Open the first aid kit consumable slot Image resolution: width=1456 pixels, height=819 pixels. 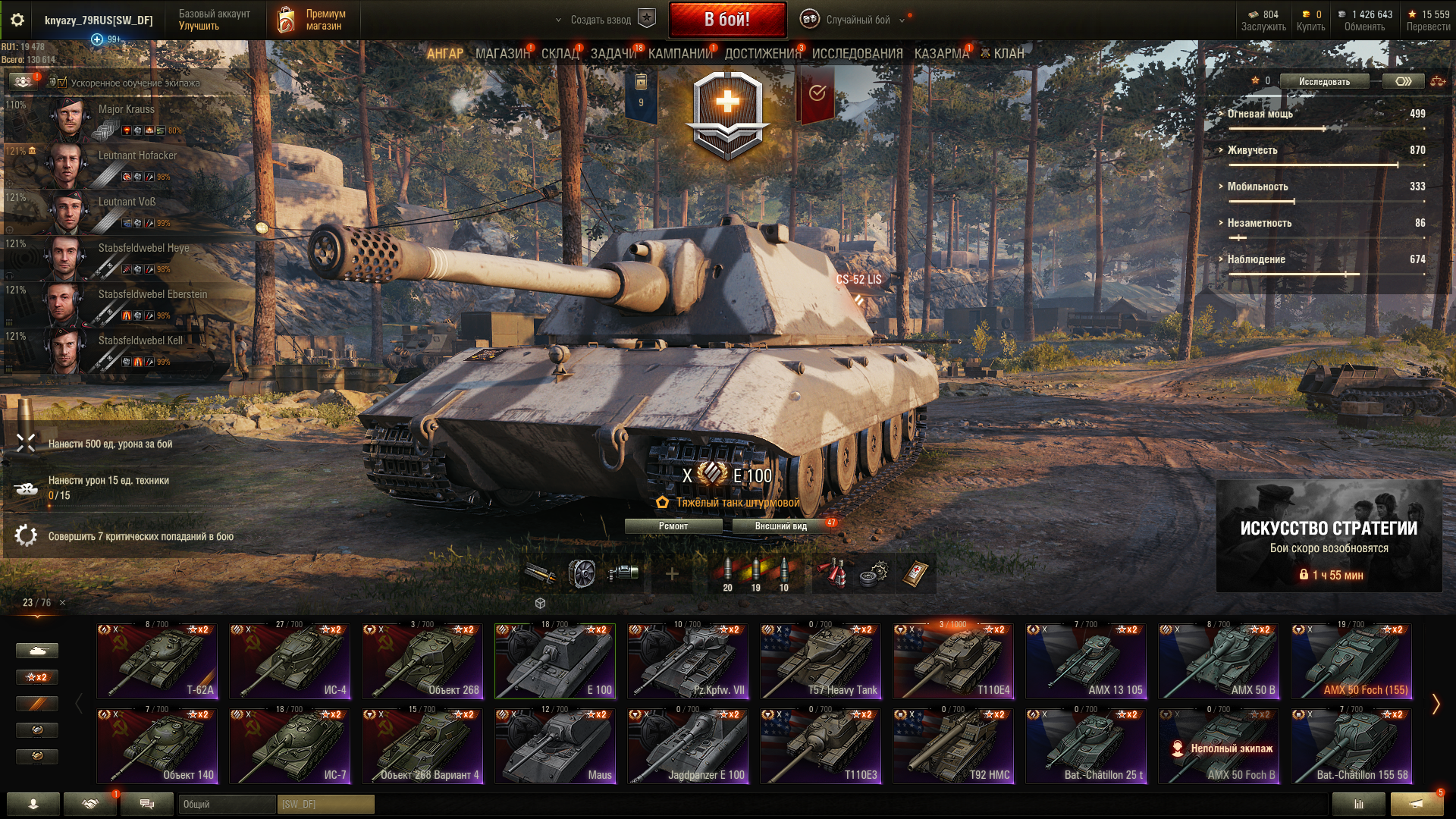point(915,574)
